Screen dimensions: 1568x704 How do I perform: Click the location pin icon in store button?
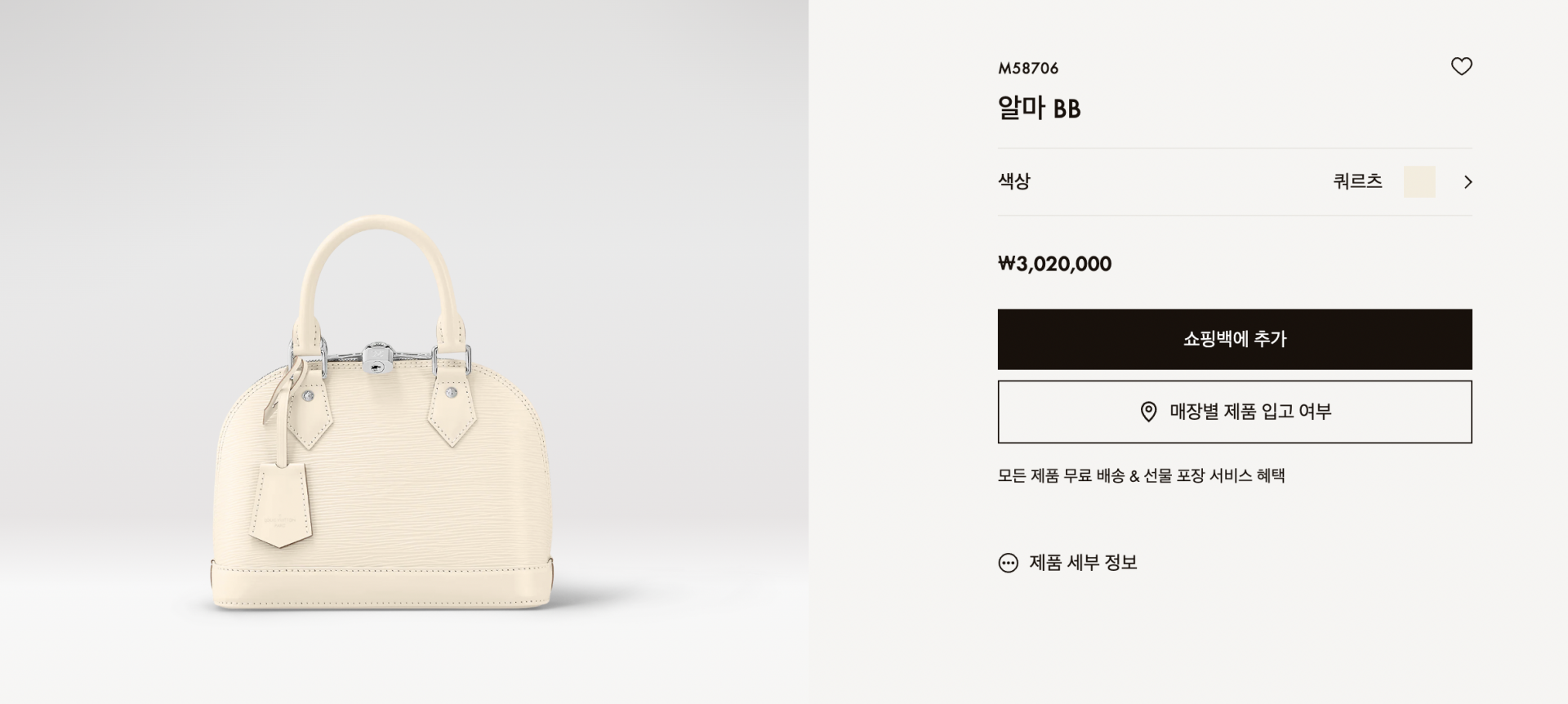[1148, 412]
